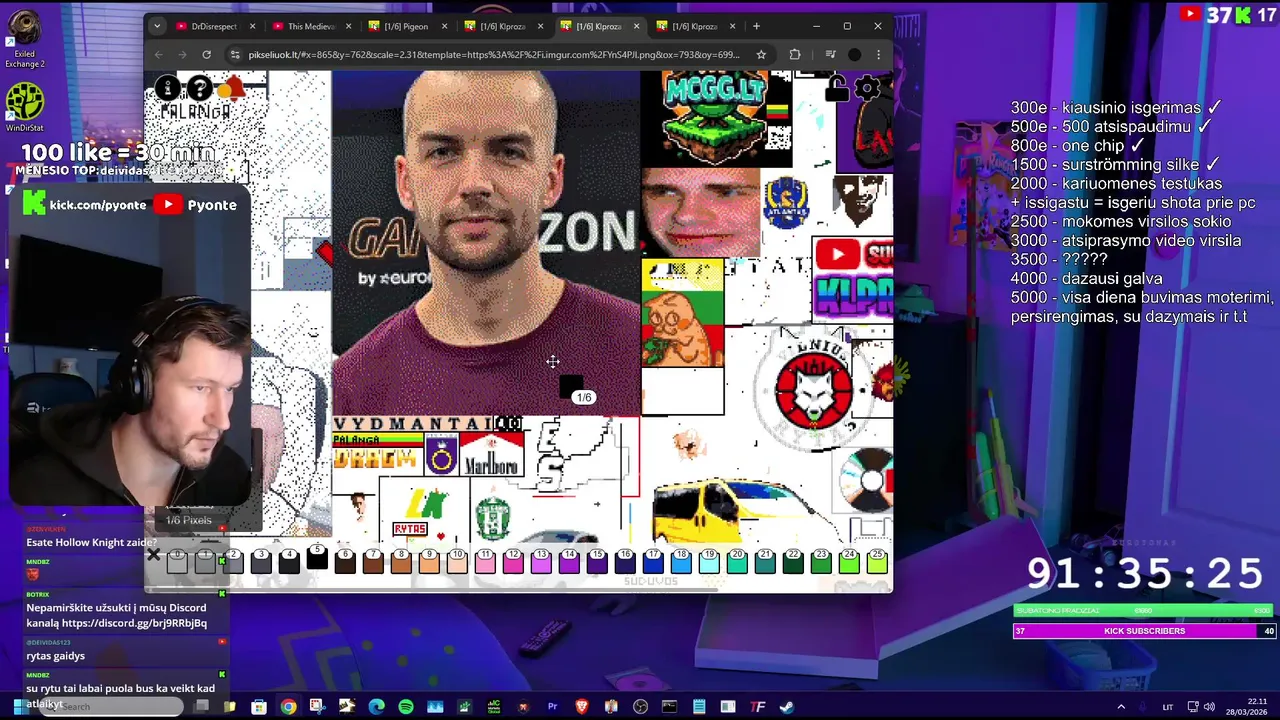Select color 5 black swatch
This screenshot has width=1280, height=720.
coord(317,559)
